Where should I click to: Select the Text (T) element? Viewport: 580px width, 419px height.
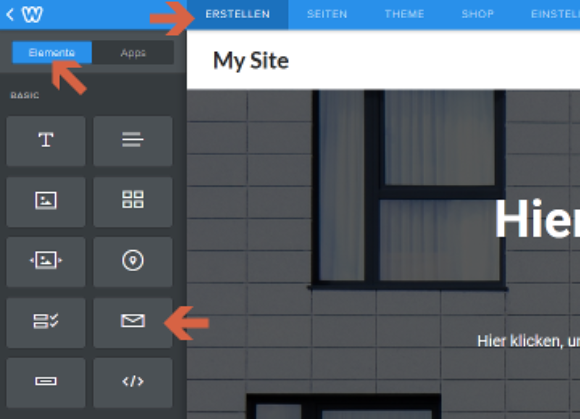(x=46, y=141)
